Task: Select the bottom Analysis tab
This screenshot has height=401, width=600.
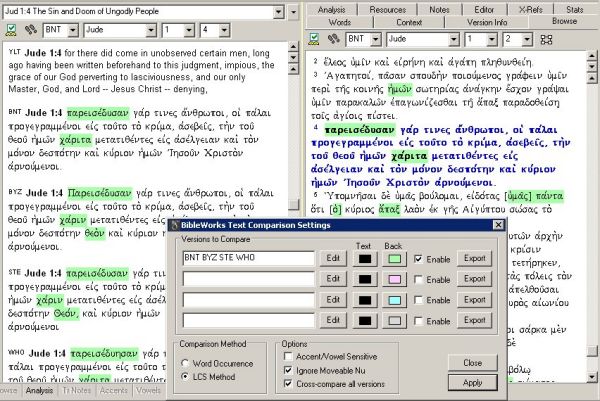Action: click(39, 391)
